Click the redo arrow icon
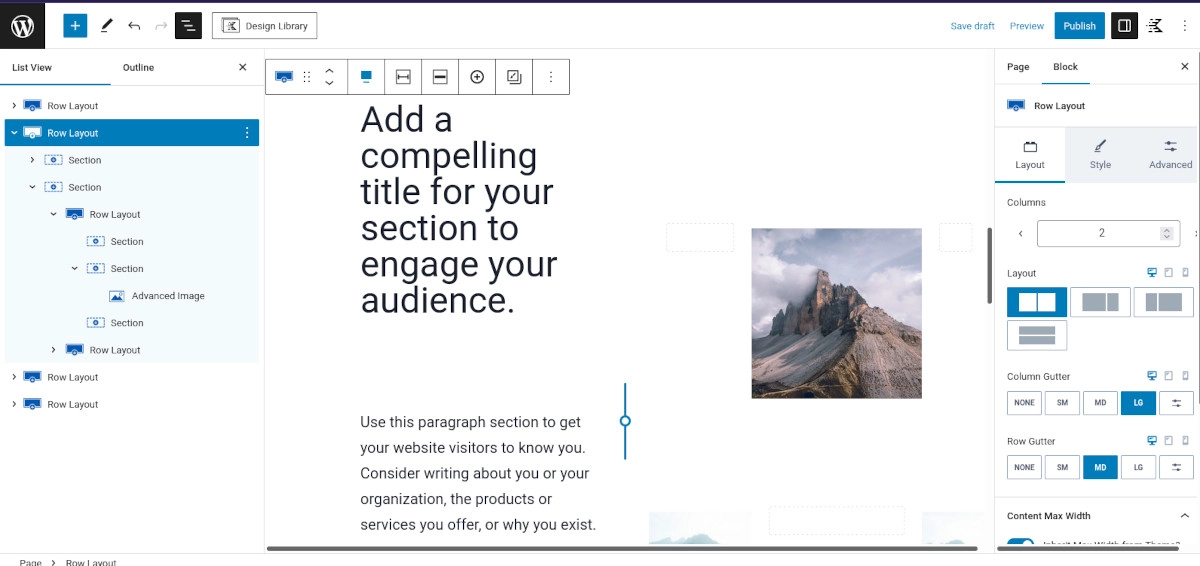 tap(161, 26)
